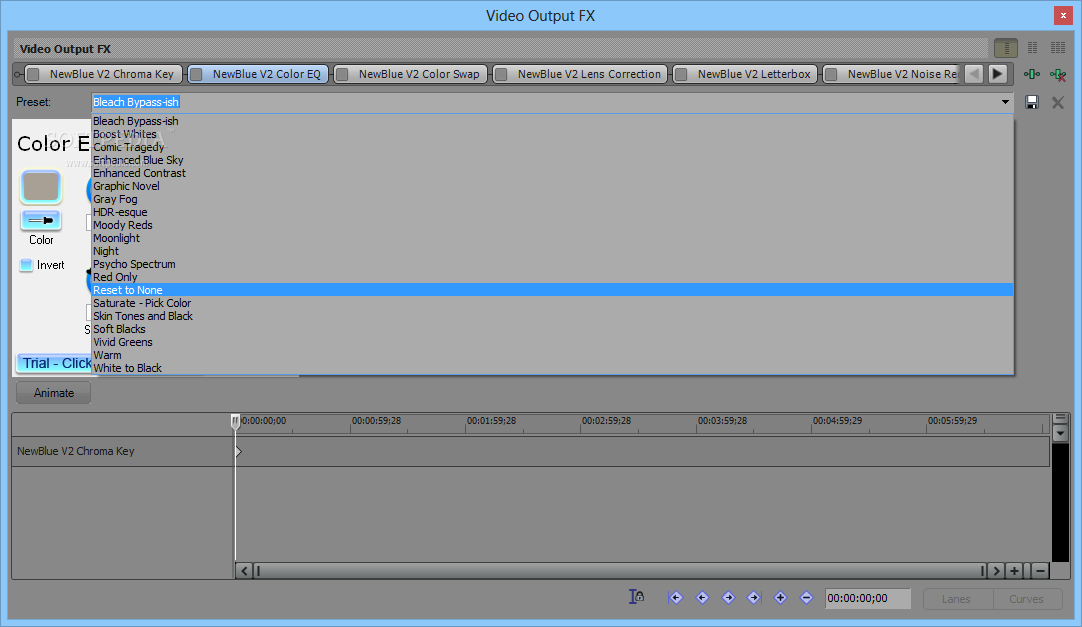1082x627 pixels.
Task: Choose the Bleach Bypass-ish preset from list
Action: coord(553,121)
